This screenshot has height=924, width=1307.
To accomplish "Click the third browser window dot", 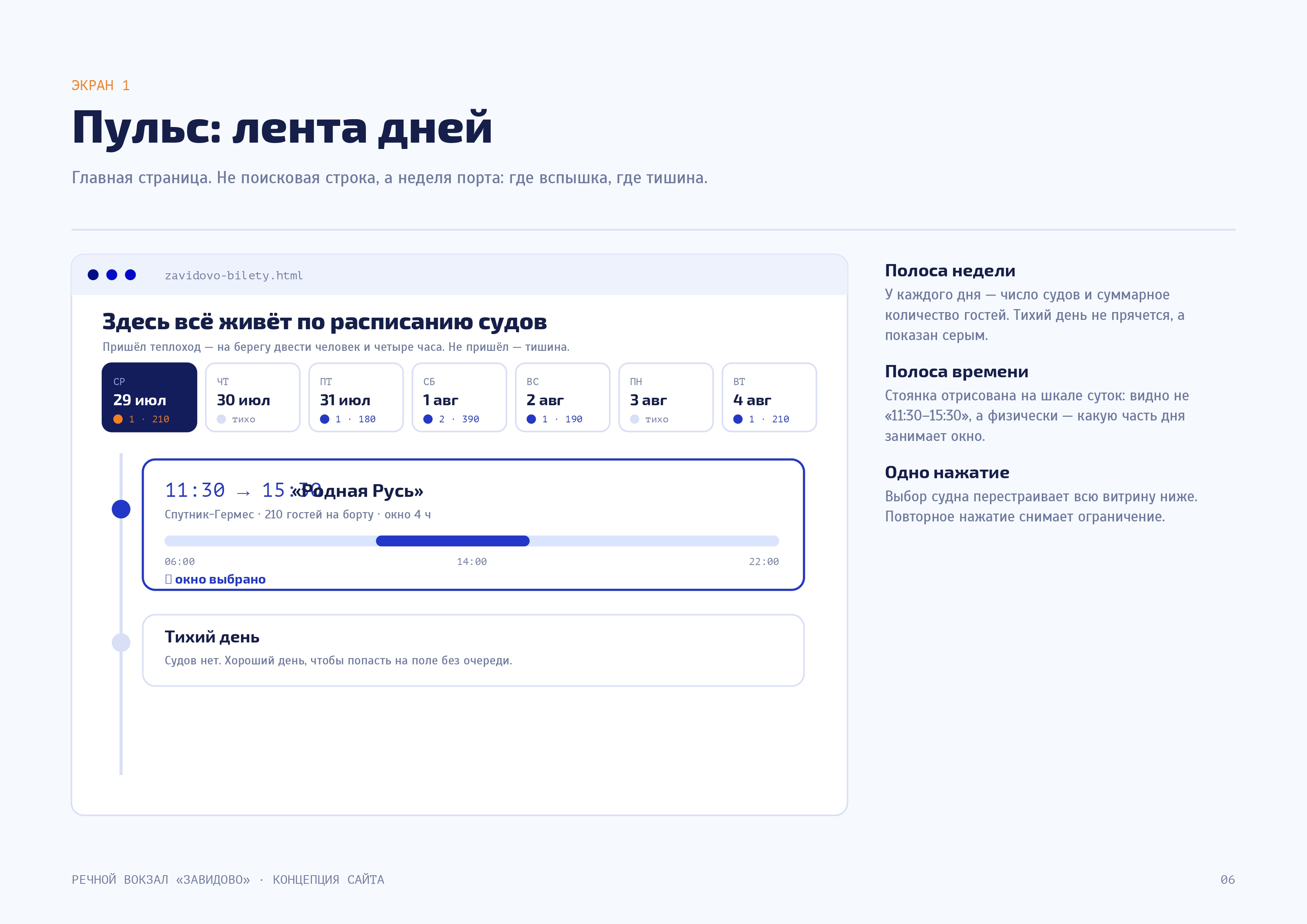I will [x=130, y=275].
